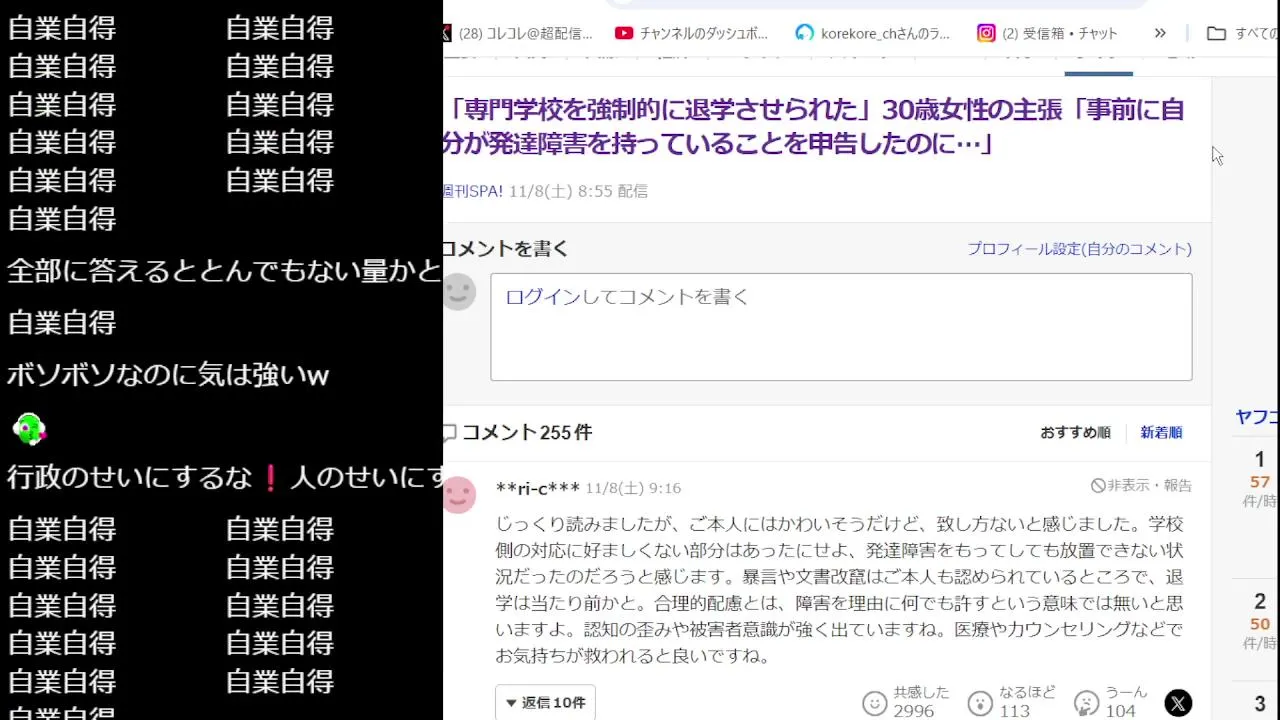
Task: Sort comments by 新着順
Action: click(x=1161, y=433)
